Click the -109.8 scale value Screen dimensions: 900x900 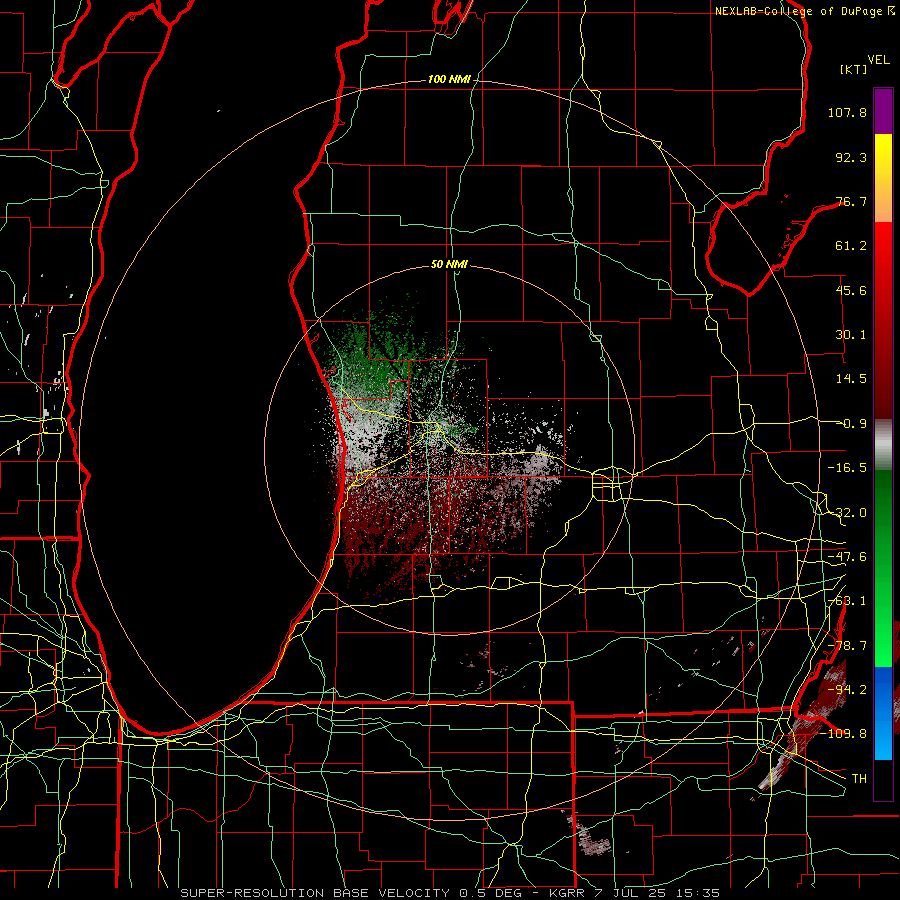click(x=844, y=734)
